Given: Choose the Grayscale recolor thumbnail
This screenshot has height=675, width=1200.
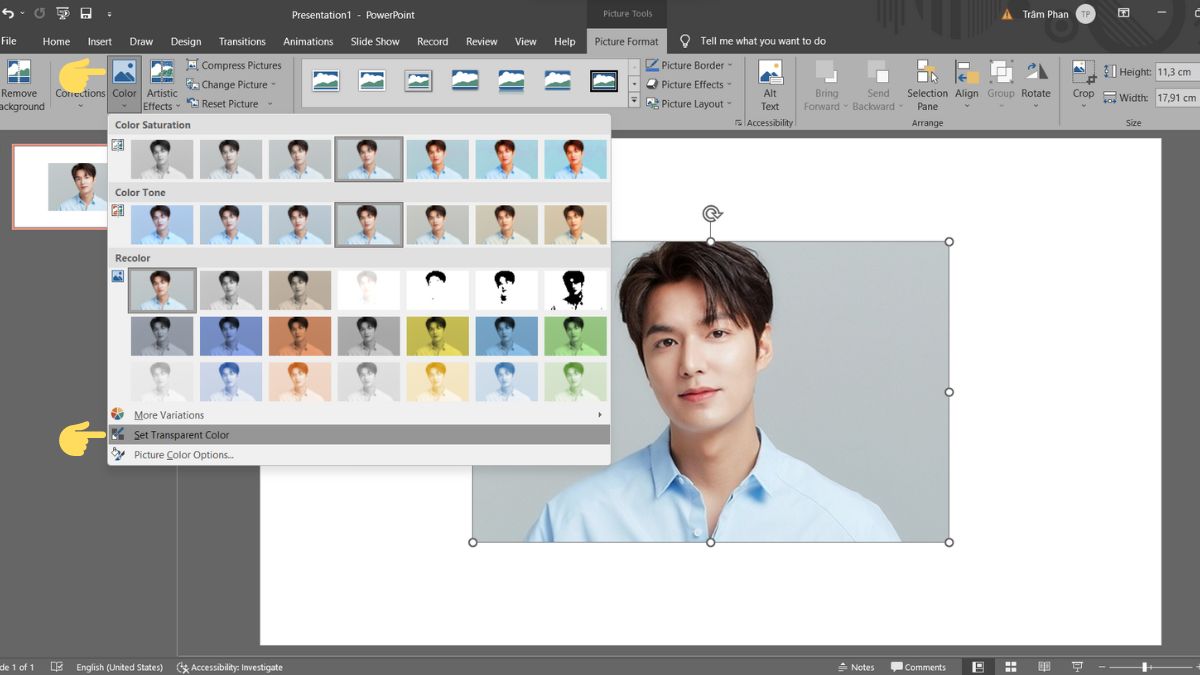Looking at the screenshot, I should (x=230, y=290).
